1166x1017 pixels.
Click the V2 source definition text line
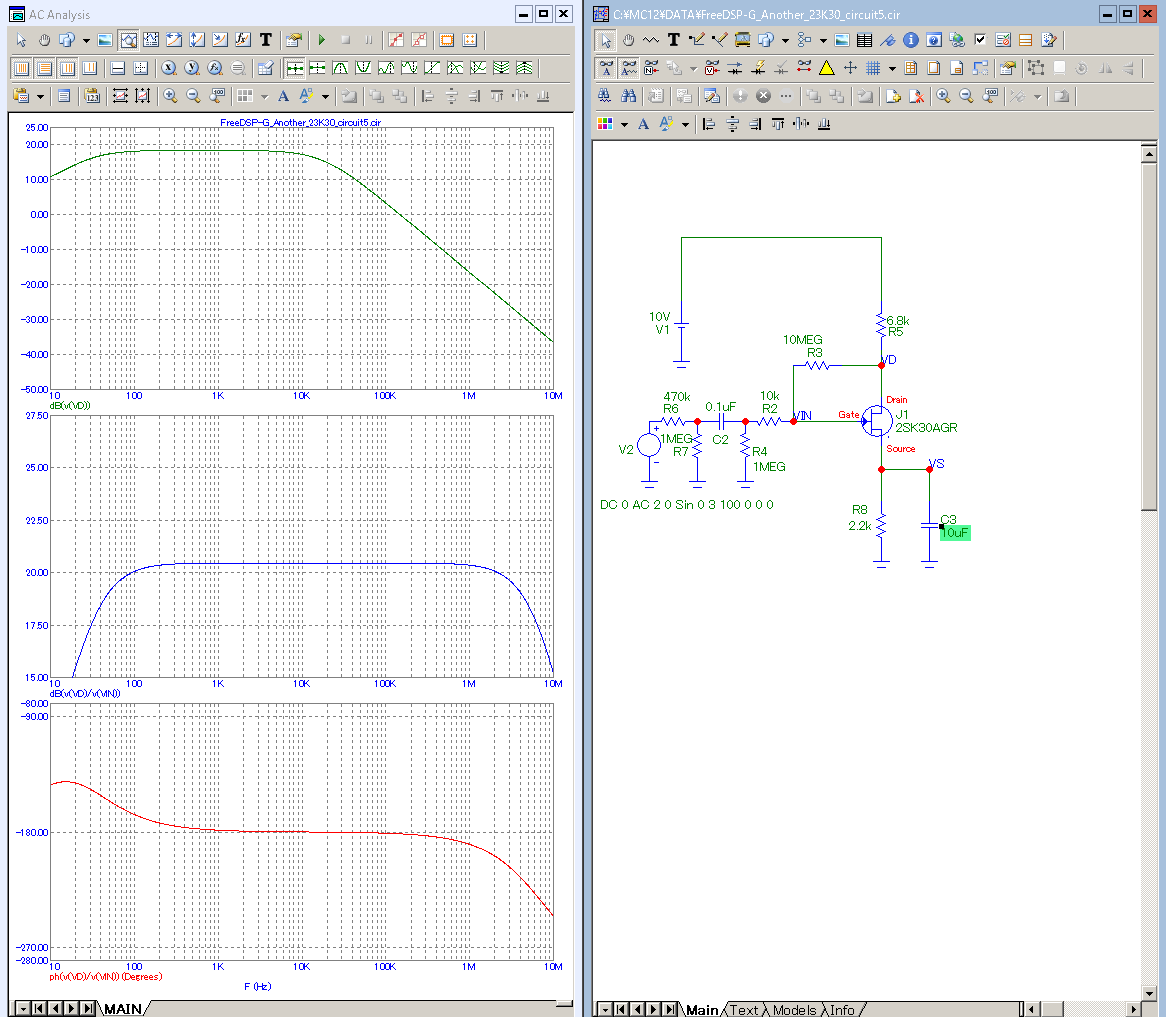[x=686, y=505]
